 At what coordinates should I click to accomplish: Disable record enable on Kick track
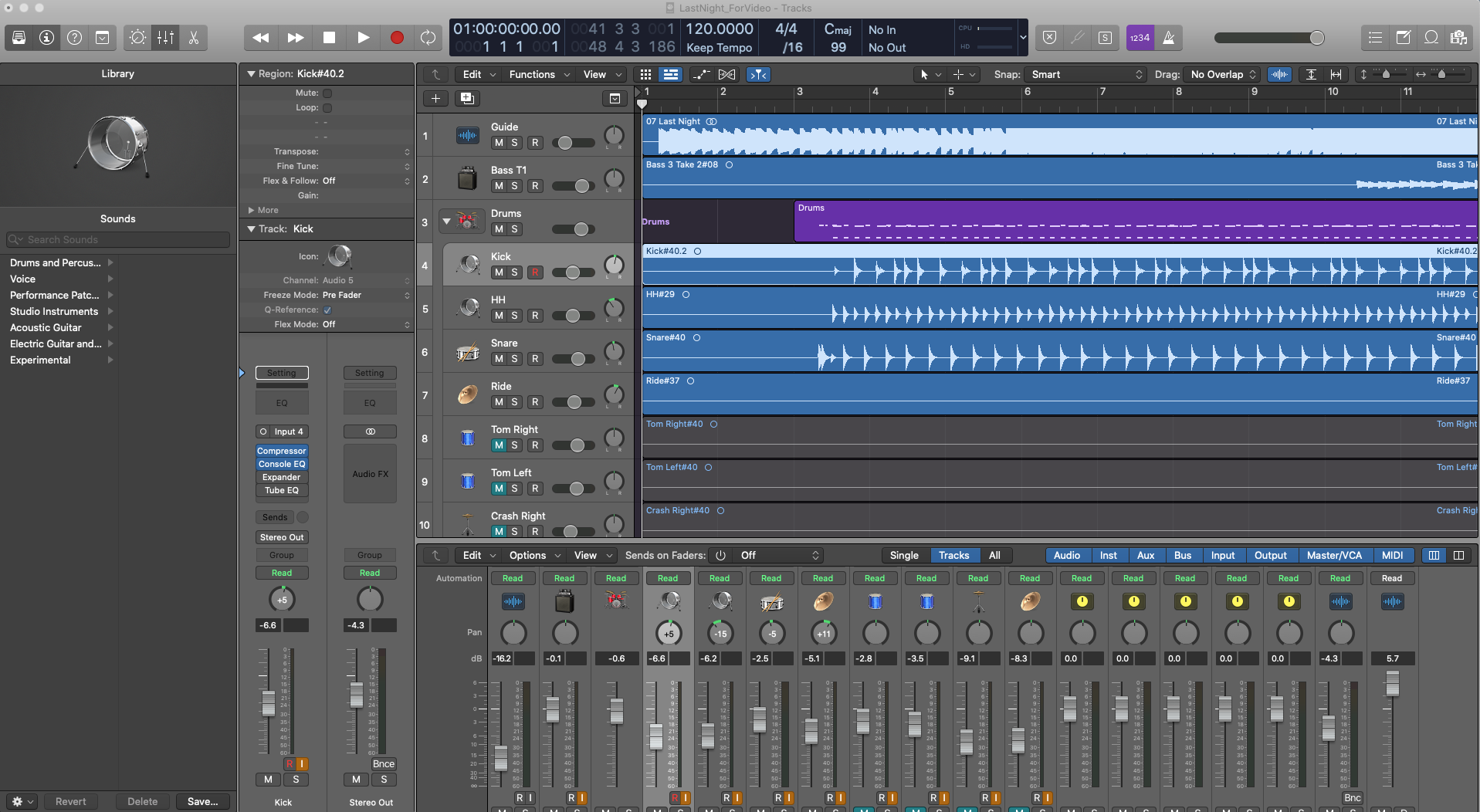(535, 272)
